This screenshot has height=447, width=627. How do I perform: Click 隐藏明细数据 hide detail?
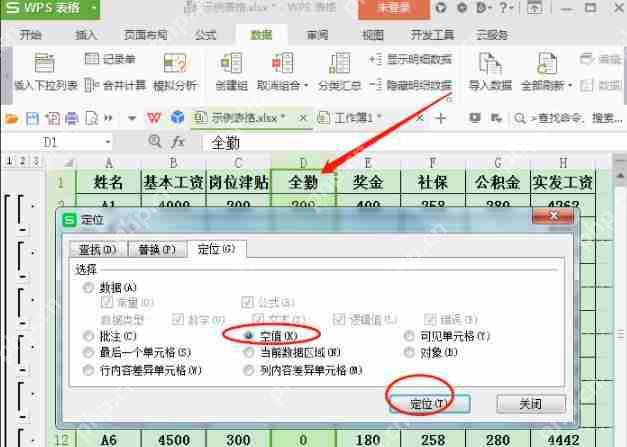410,85
